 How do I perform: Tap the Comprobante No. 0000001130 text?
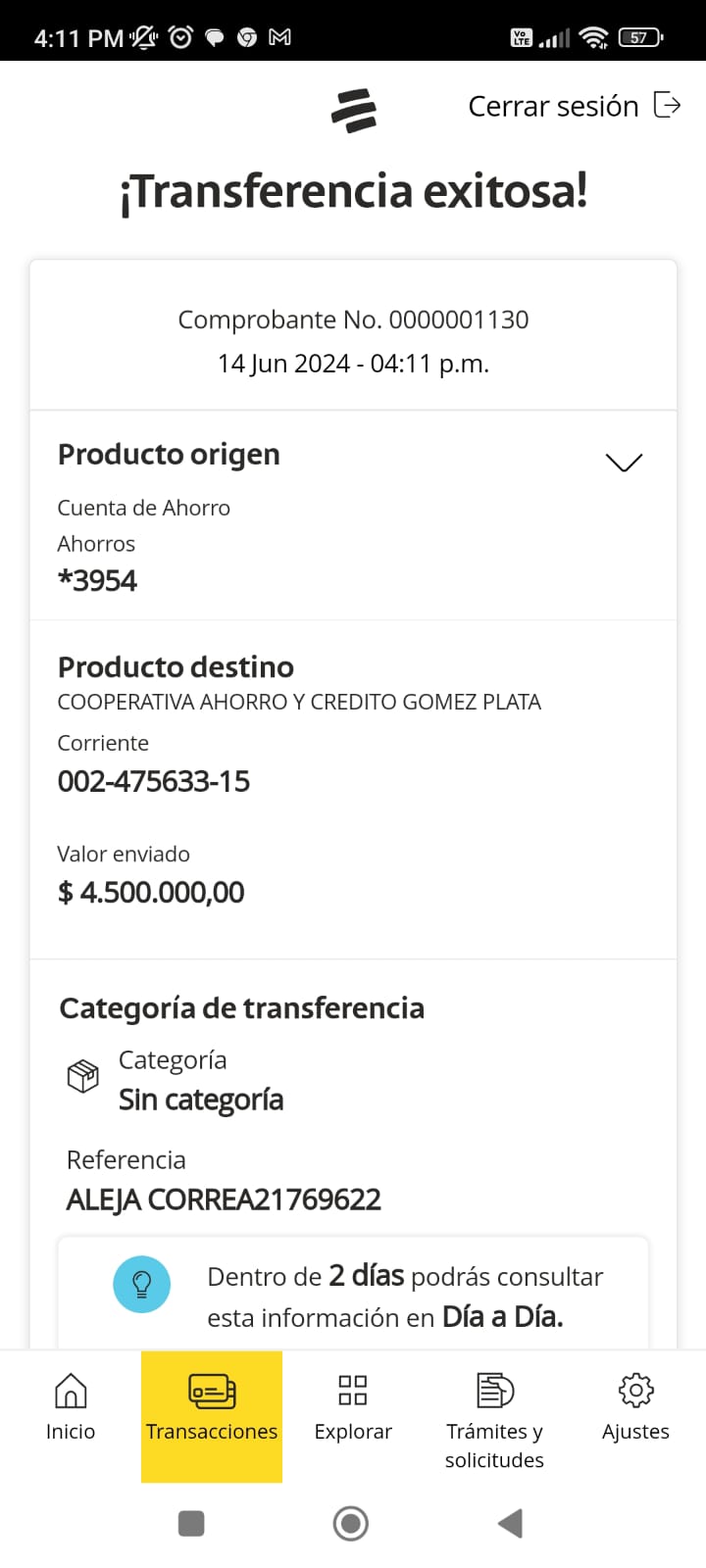tap(353, 319)
